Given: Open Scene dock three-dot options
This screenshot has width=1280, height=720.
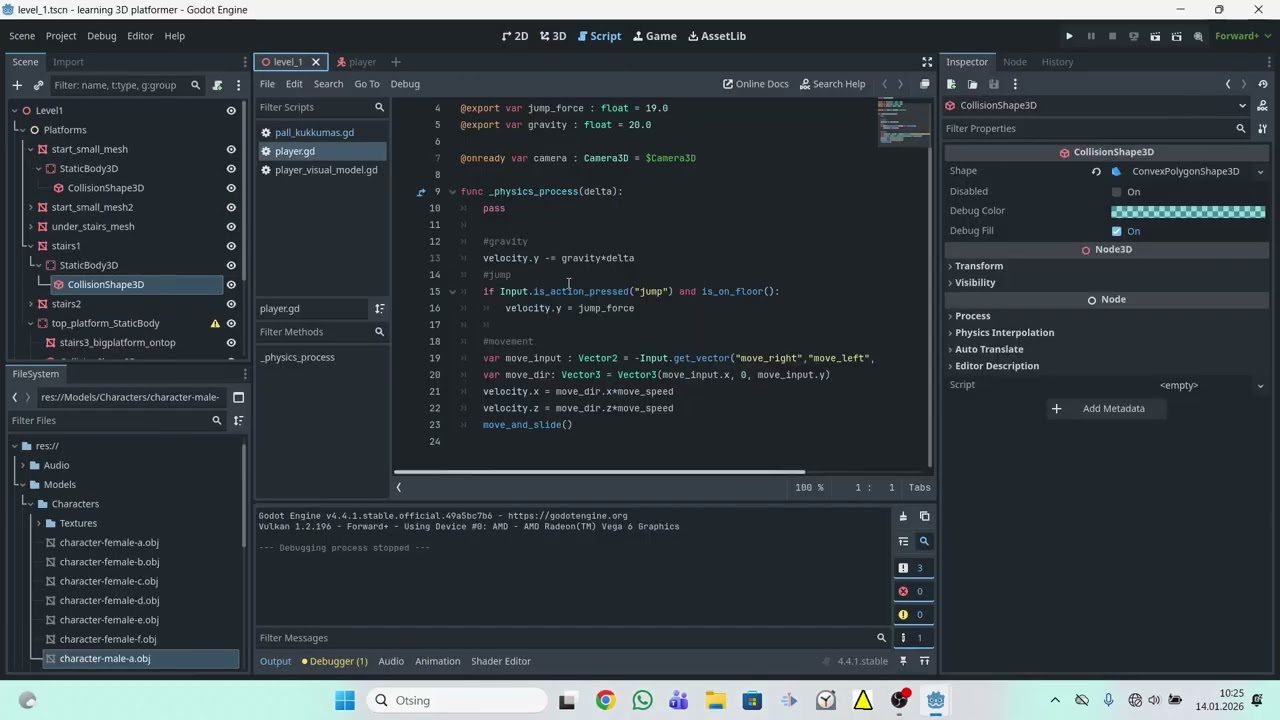Looking at the screenshot, I should click(238, 85).
